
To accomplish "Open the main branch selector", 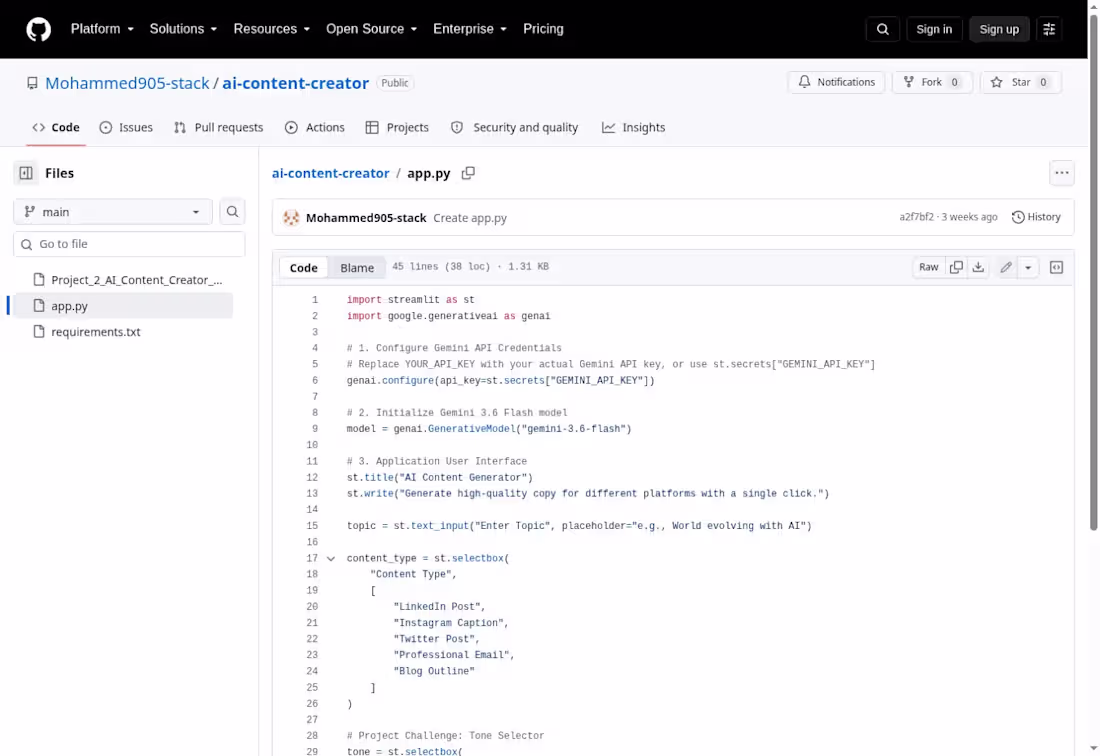I will [x=113, y=212].
